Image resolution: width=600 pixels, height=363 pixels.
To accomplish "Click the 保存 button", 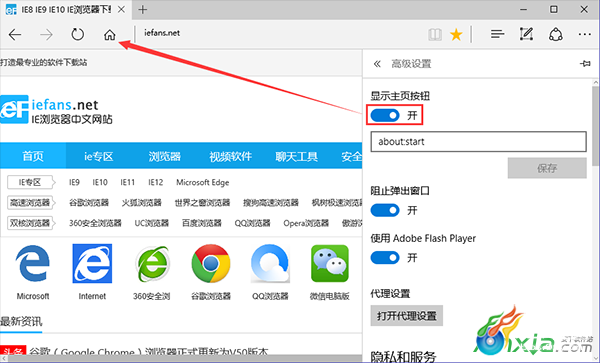I will 547,168.
